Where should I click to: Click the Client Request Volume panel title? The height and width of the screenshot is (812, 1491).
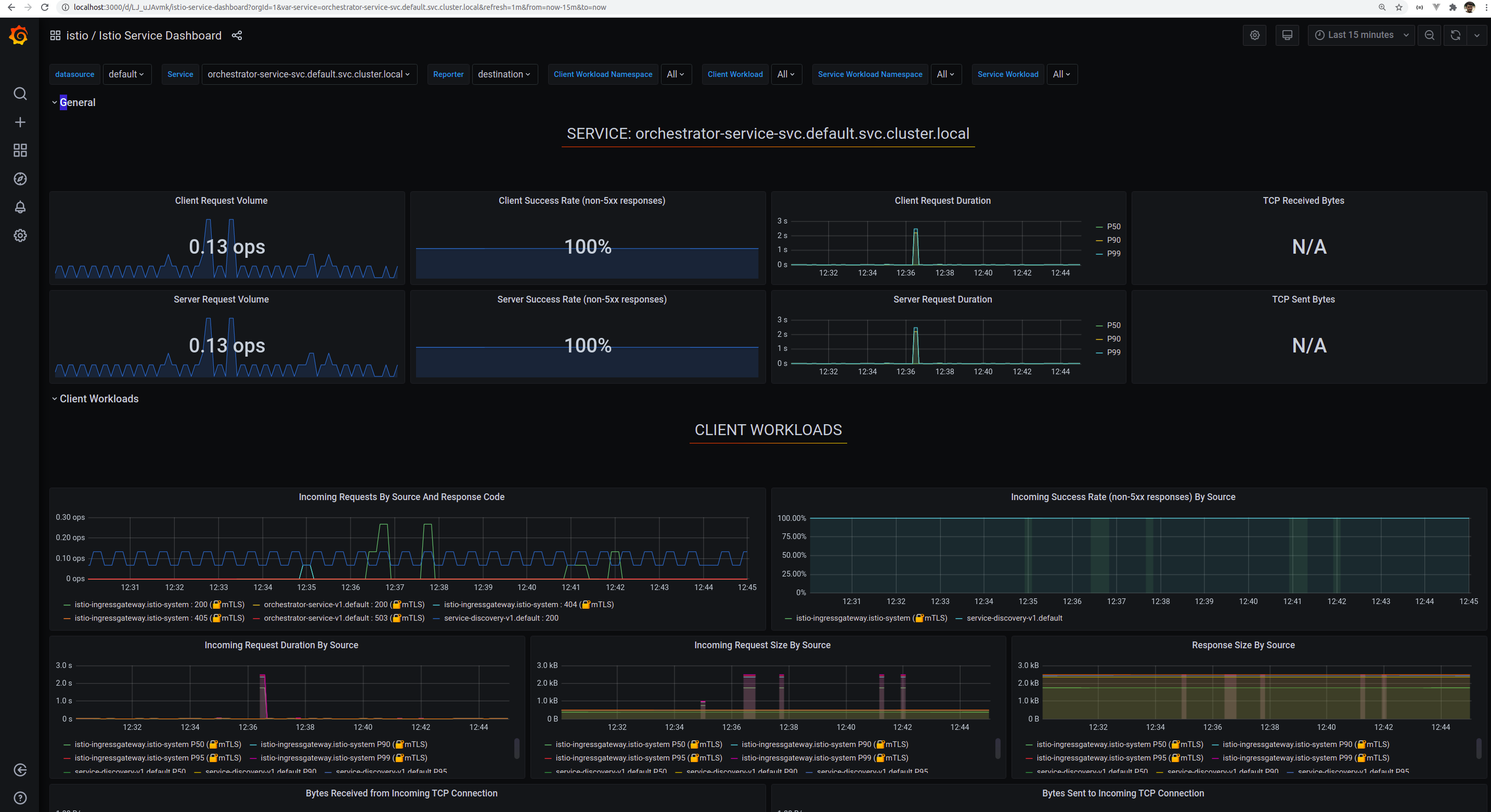(x=221, y=201)
